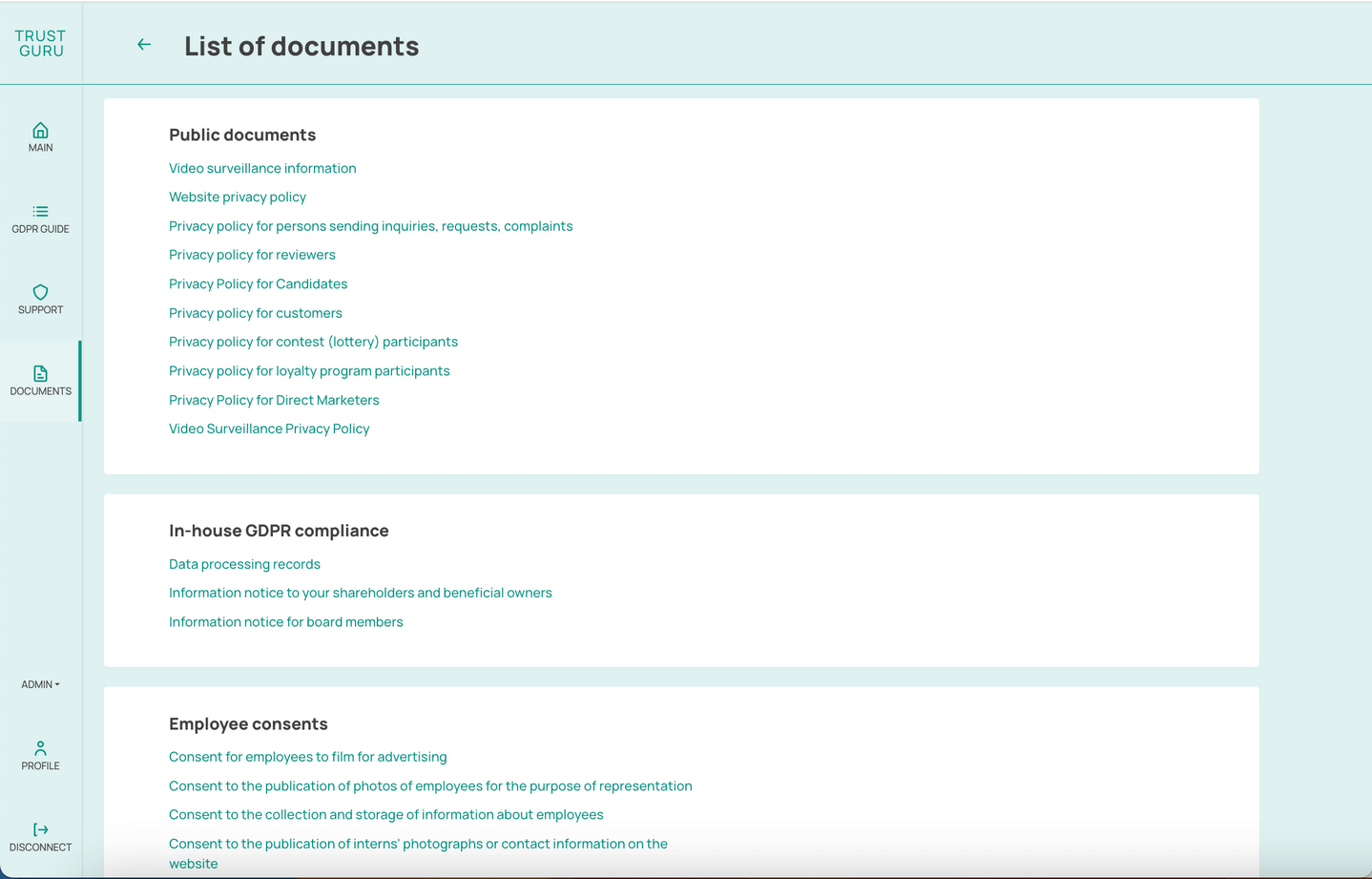Viewport: 1372px width, 879px height.
Task: Click the Trust Guru logo
Action: [40, 44]
